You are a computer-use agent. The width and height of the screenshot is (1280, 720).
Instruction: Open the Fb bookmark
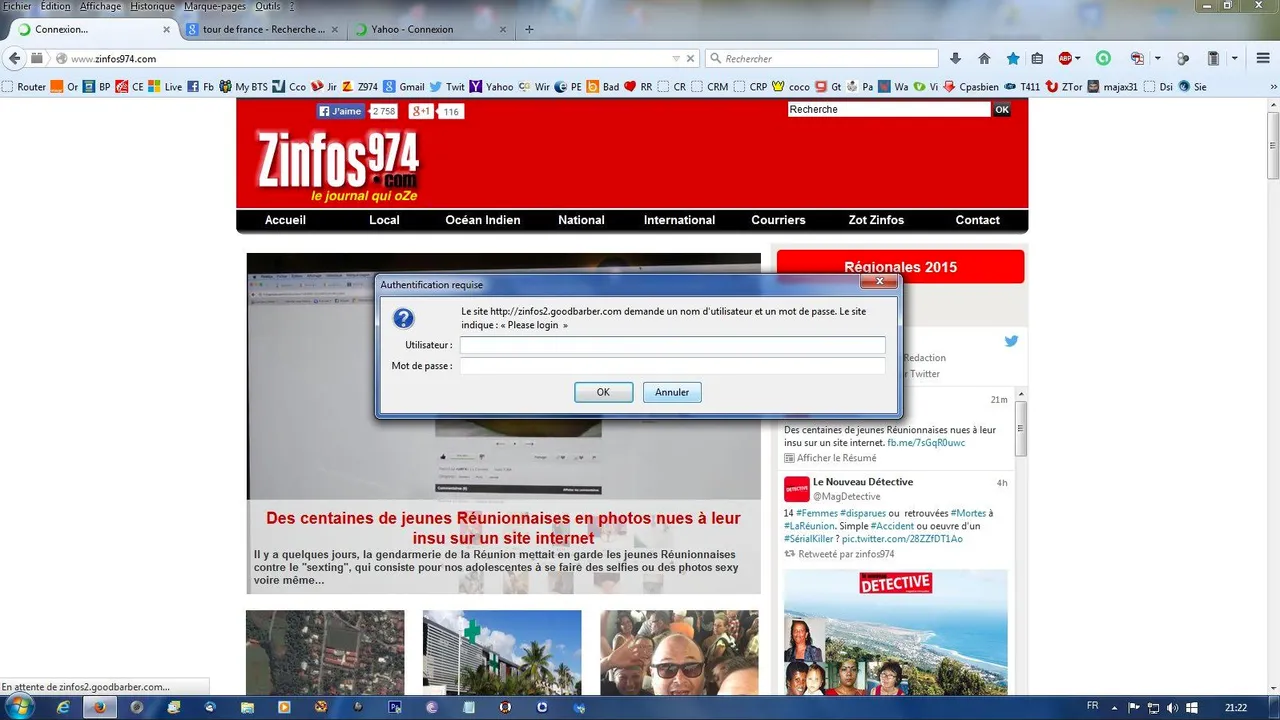point(201,87)
